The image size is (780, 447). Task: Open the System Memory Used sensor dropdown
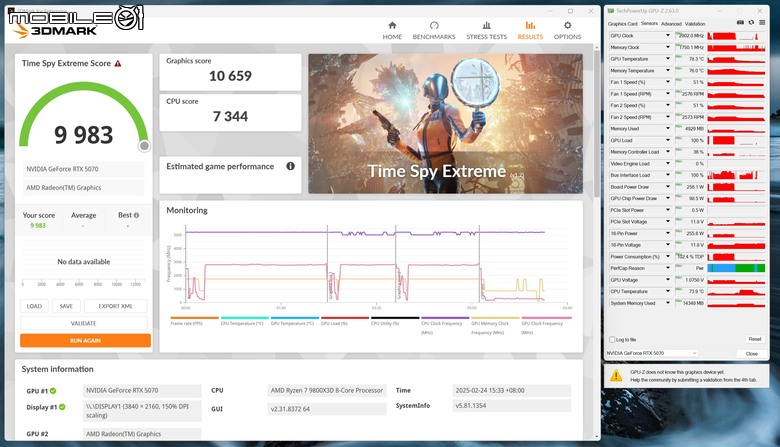coord(668,303)
